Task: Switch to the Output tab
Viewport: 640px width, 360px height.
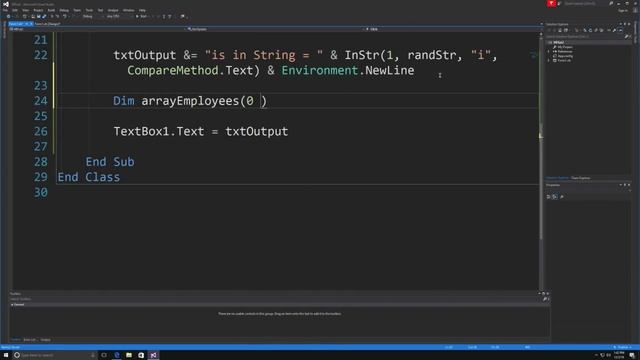Action: (45, 340)
